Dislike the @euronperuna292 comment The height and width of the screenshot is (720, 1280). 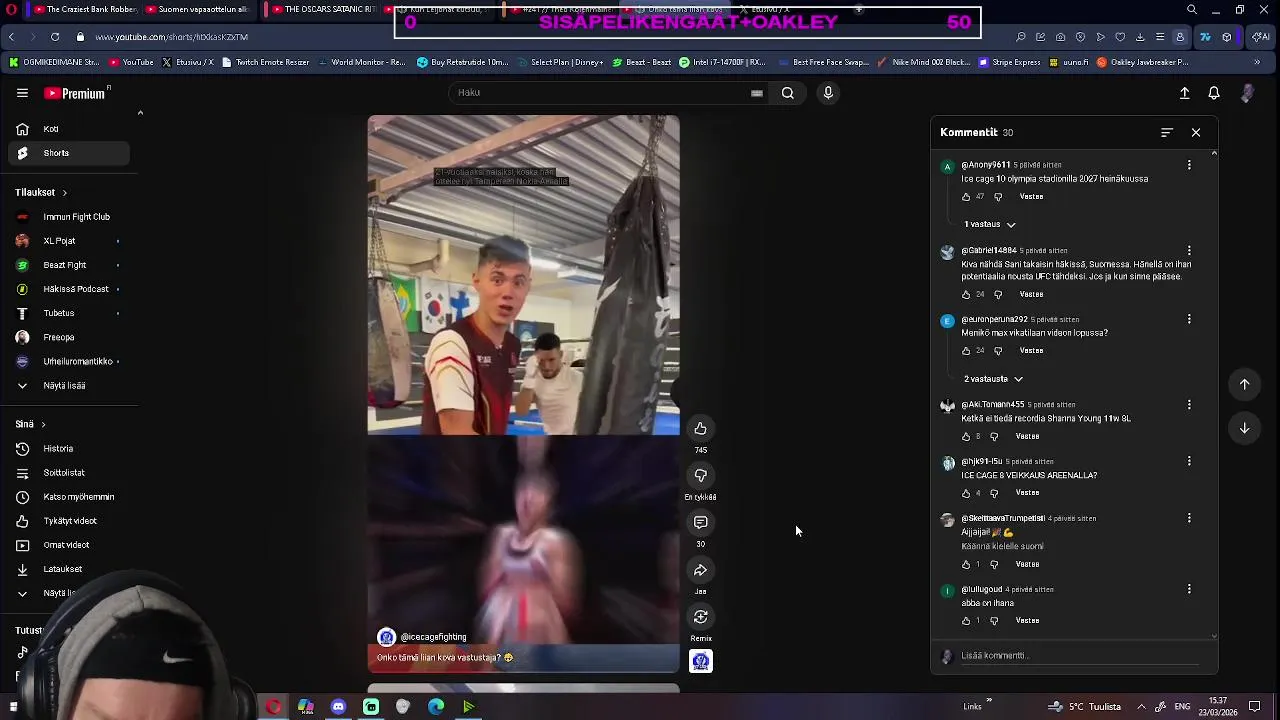point(998,351)
